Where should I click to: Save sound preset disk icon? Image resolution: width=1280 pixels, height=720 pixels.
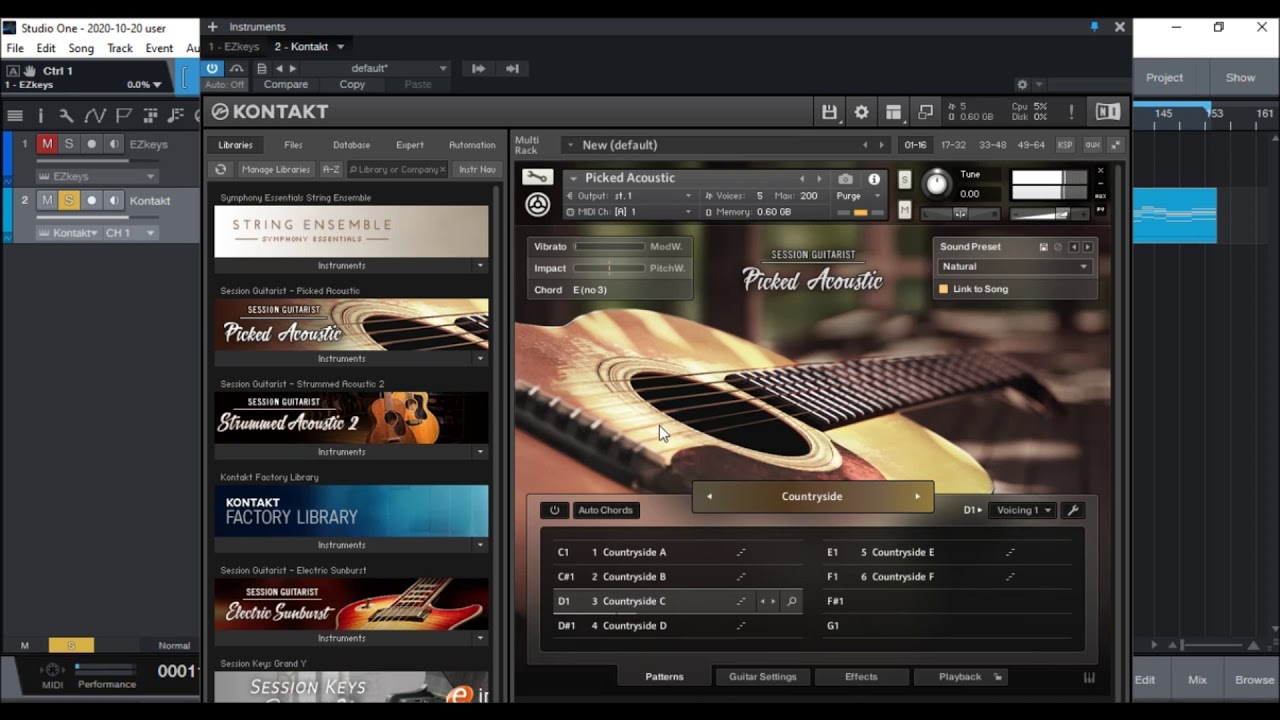point(1043,247)
